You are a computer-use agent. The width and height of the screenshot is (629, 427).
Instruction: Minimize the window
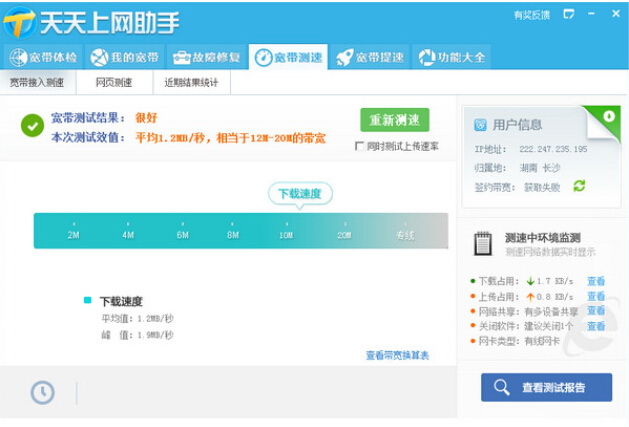click(x=591, y=14)
